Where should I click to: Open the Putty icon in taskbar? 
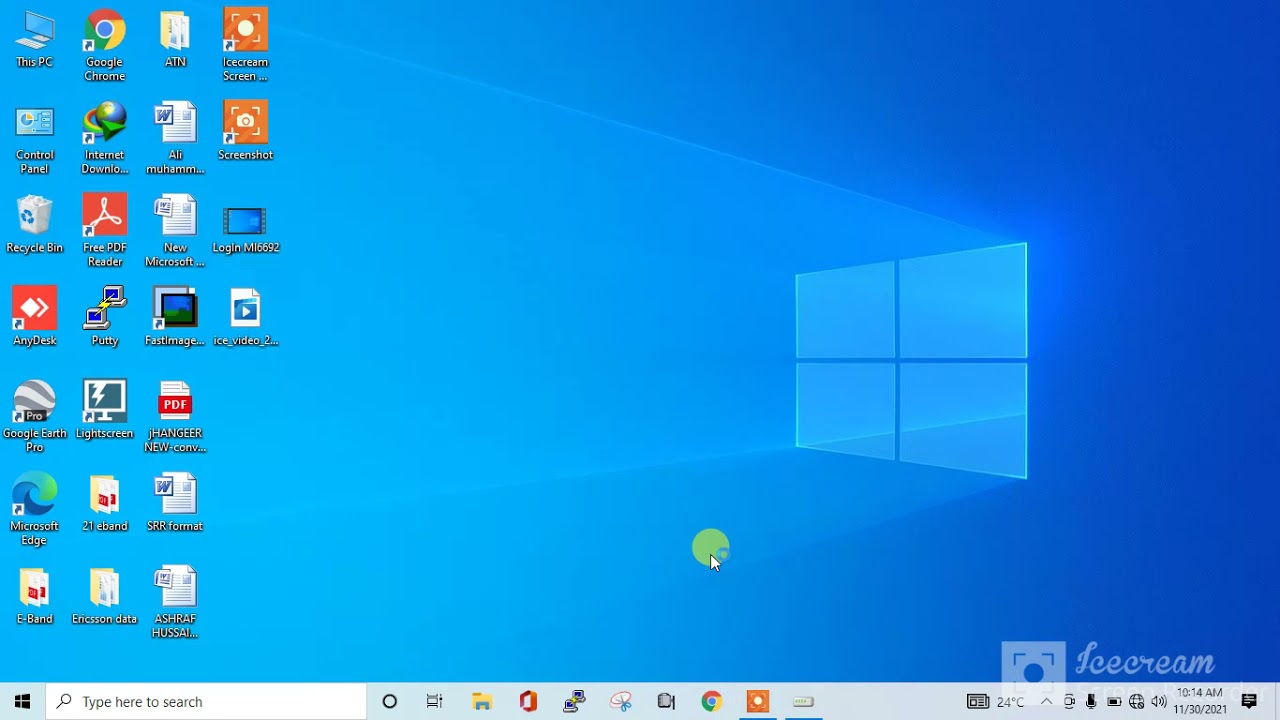pos(574,702)
